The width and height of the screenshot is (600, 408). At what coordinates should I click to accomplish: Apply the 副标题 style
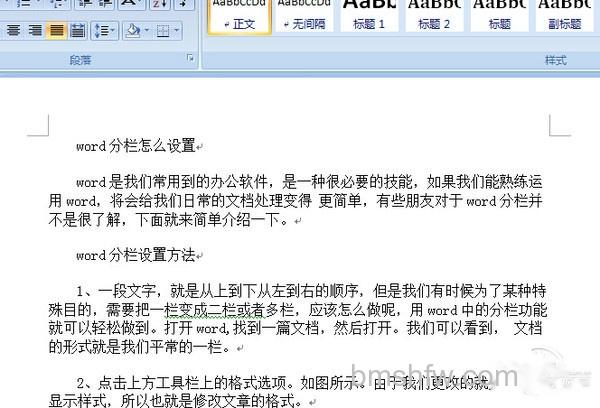point(564,16)
